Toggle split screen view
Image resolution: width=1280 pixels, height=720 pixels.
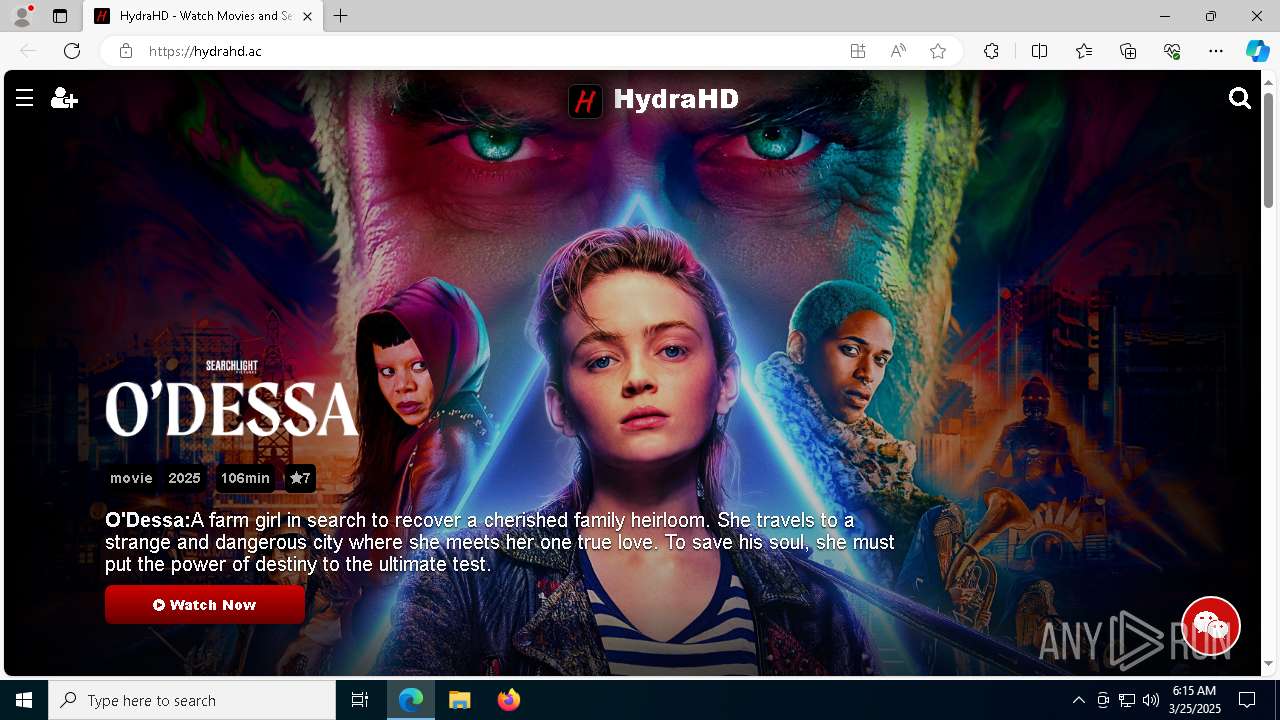[x=1039, y=51]
